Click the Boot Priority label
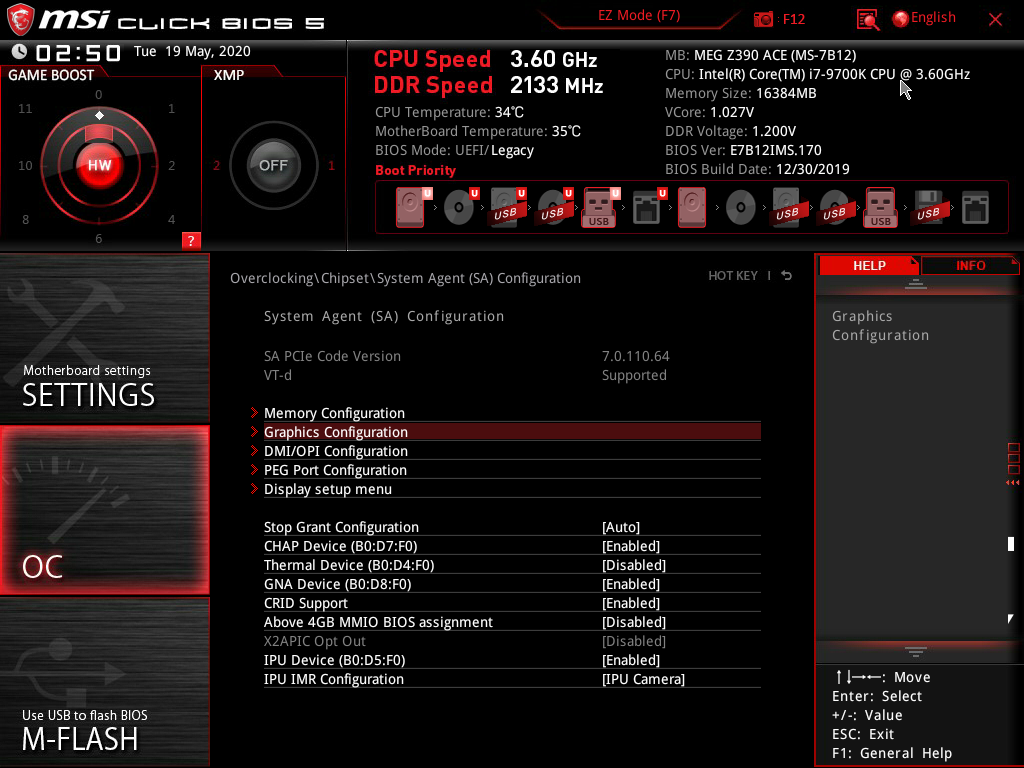 coord(415,170)
